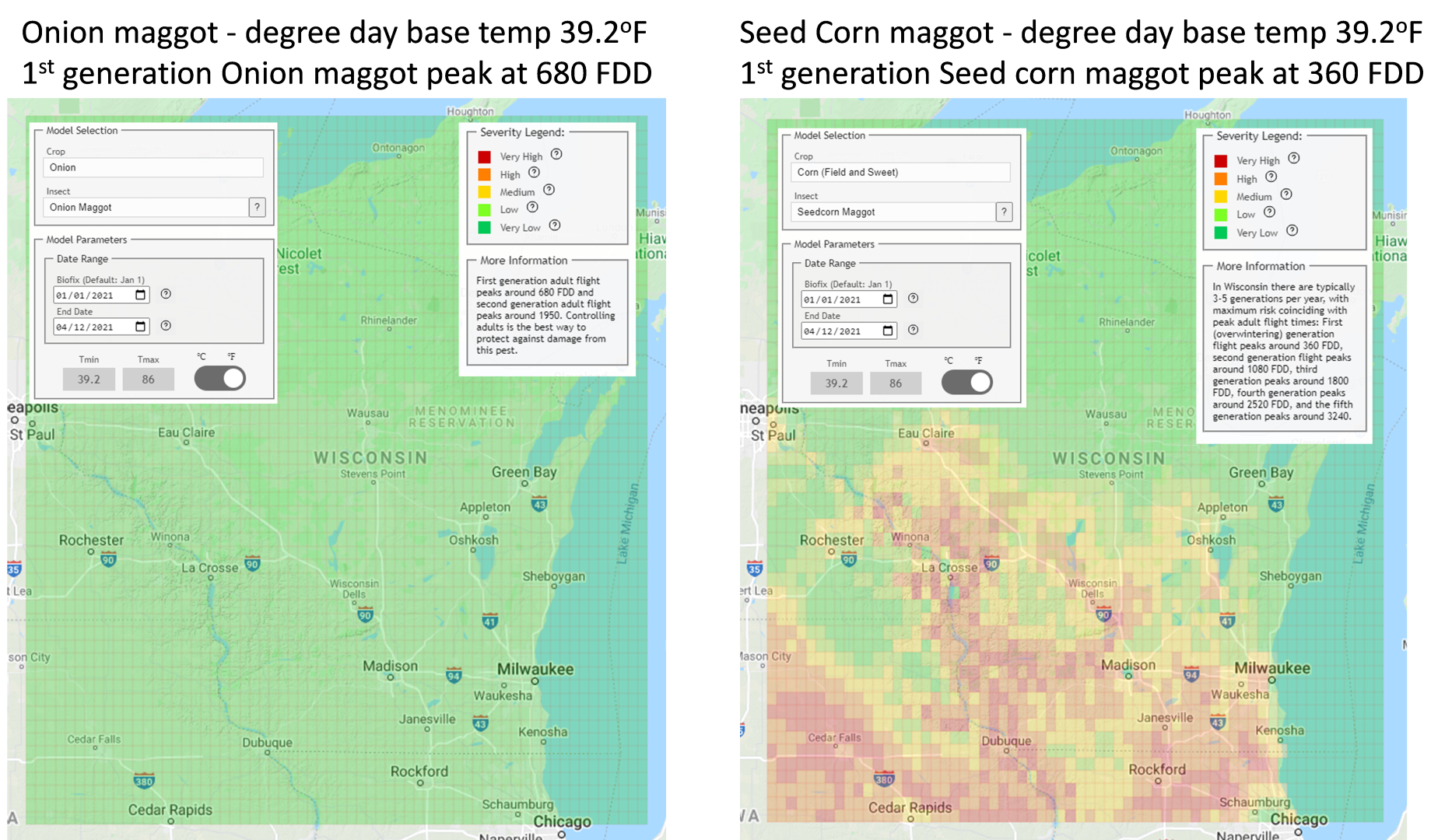Click the Tmin 39.2 field in Onion maggot panel
This screenshot has height=840, width=1445.
click(89, 380)
